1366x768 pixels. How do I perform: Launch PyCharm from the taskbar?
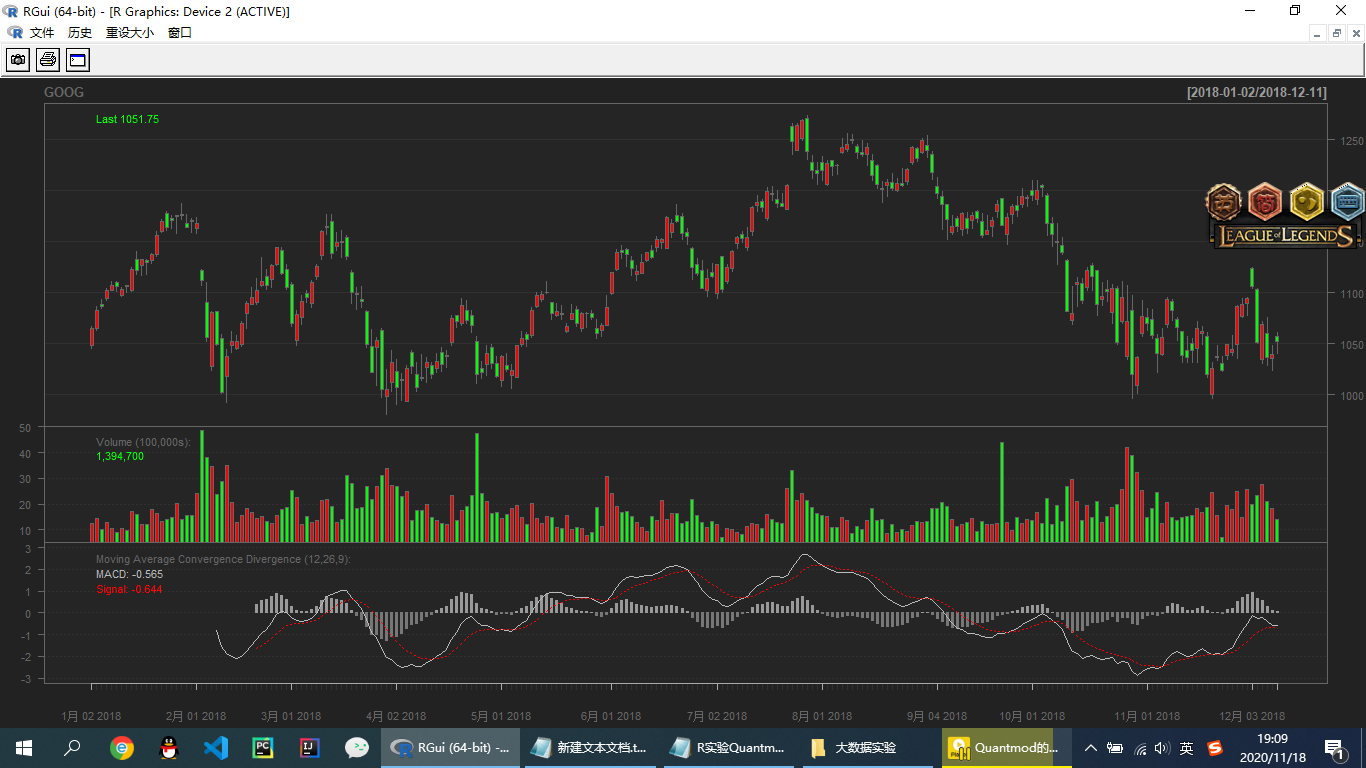(263, 748)
